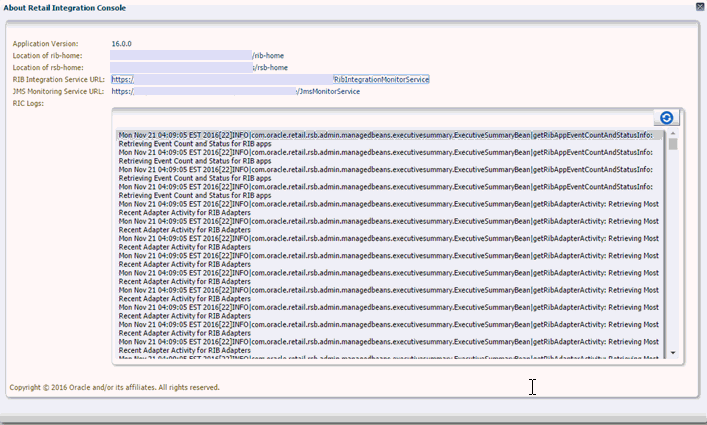The width and height of the screenshot is (707, 425).
Task: Click the RIC Logs label
Action: coord(28,103)
